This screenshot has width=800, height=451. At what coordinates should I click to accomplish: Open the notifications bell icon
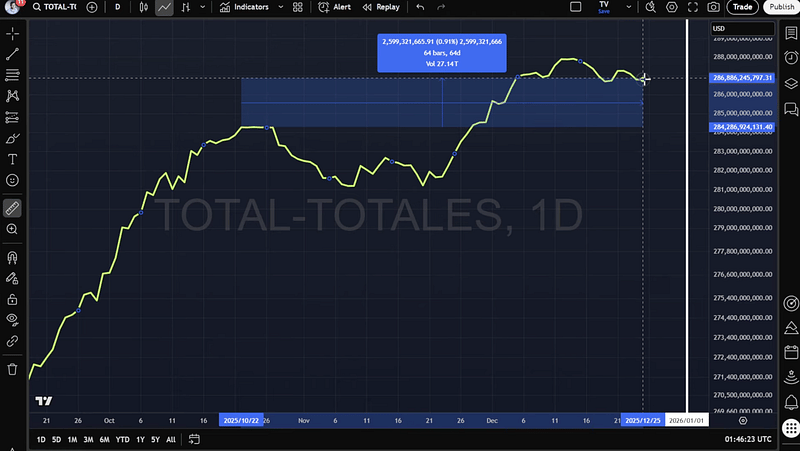coord(791,403)
